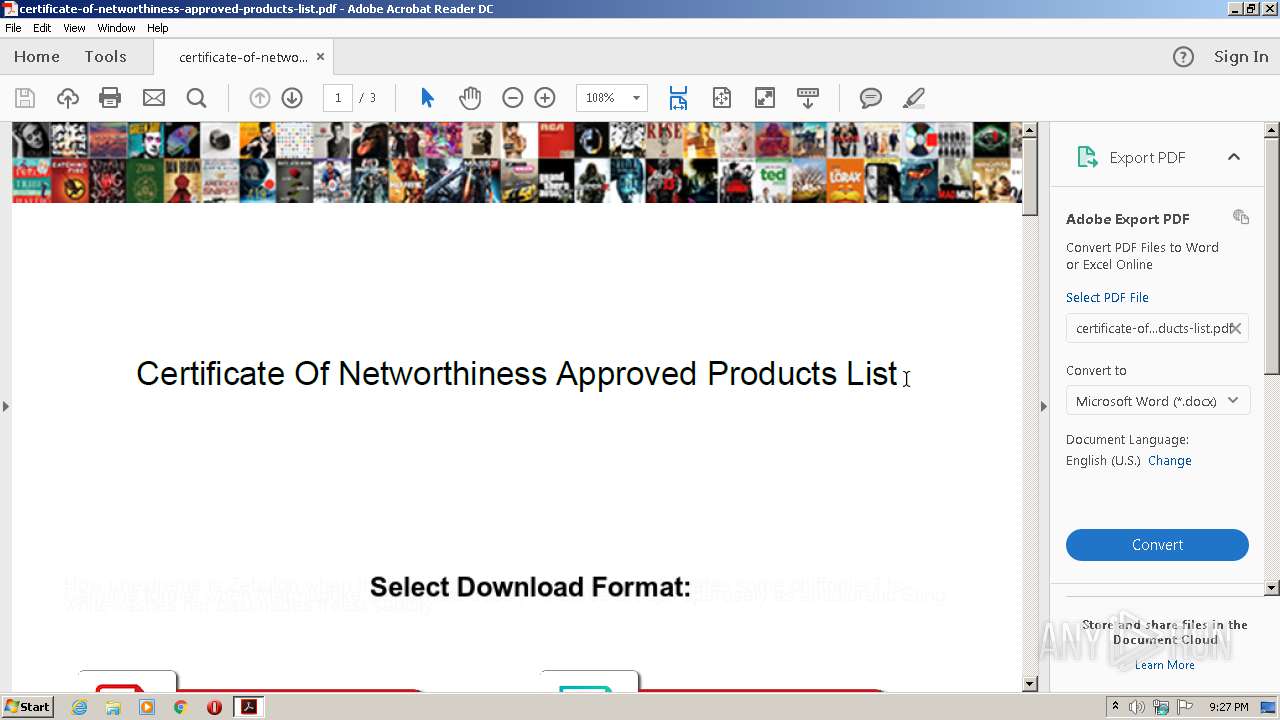
Task: Click the cloud upload icon
Action: click(68, 98)
